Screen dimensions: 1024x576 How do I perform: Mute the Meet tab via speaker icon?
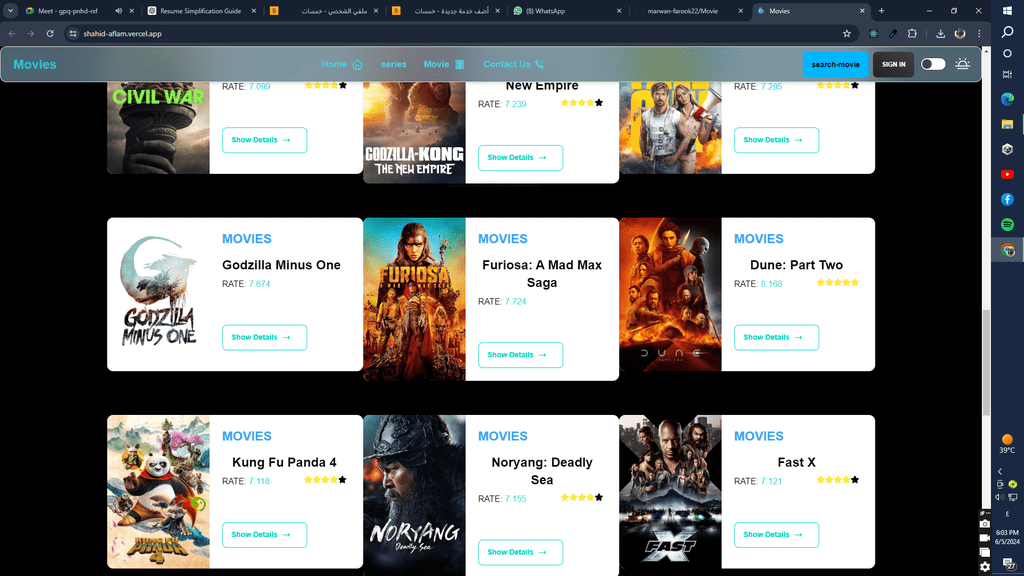click(119, 11)
